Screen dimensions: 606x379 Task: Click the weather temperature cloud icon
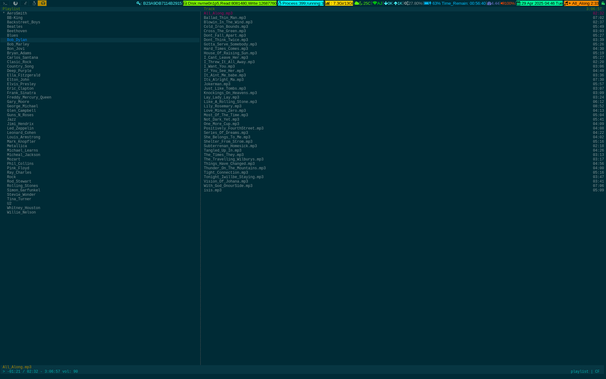tap(357, 3)
